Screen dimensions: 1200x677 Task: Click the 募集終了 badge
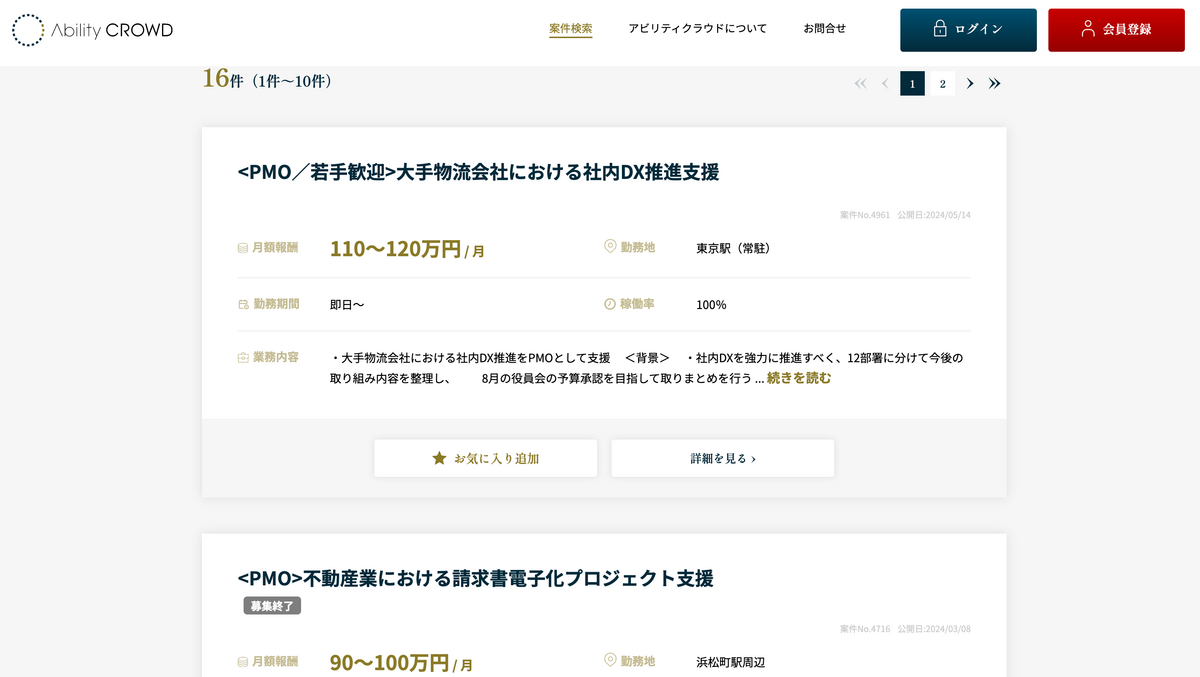272,606
